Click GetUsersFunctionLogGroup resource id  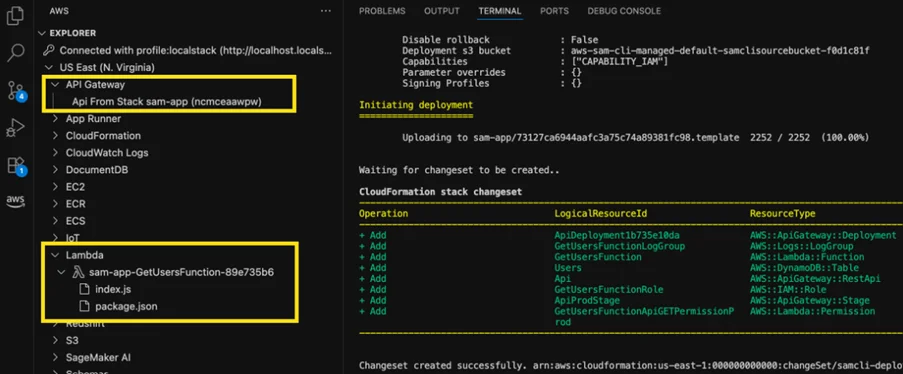(620, 246)
